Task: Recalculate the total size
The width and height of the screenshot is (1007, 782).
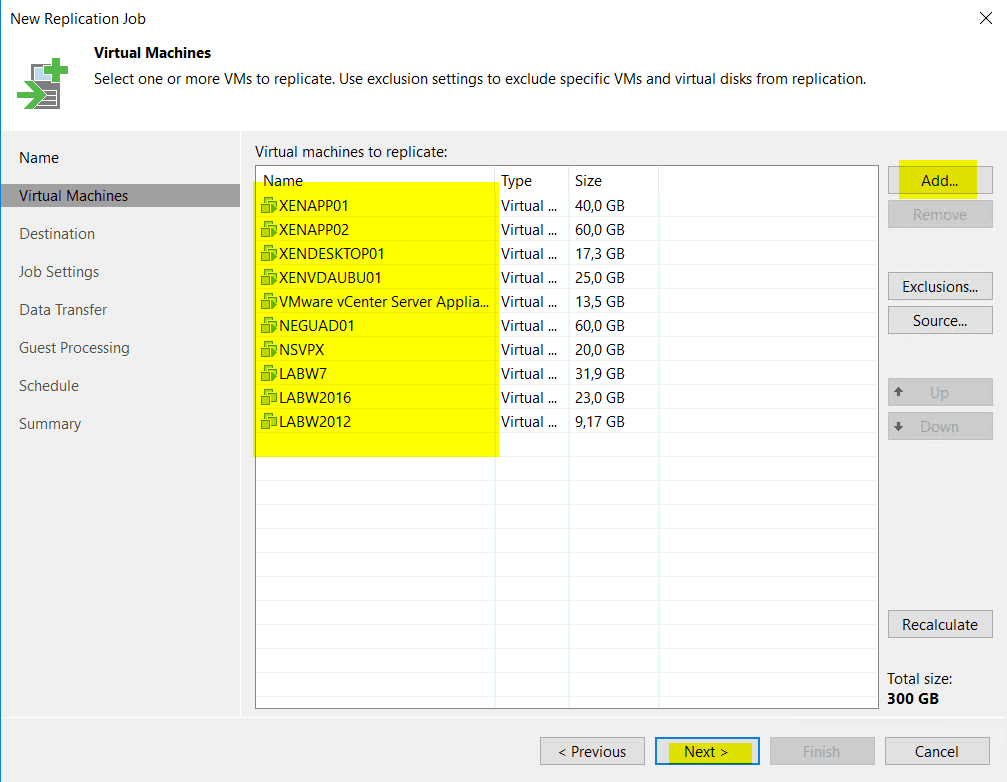Action: pyautogui.click(x=939, y=623)
